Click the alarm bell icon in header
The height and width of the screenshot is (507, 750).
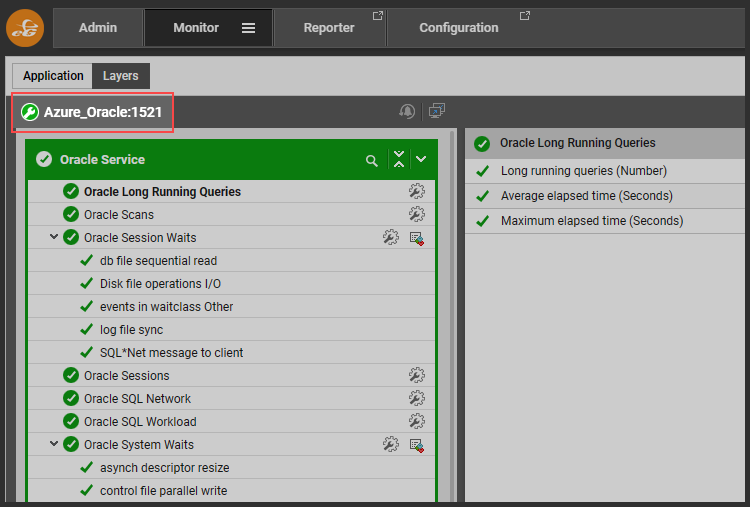click(x=407, y=111)
